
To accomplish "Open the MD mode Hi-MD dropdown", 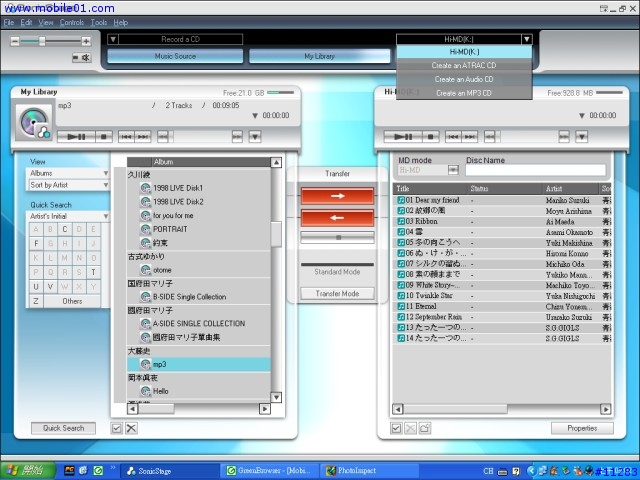I will (453, 170).
